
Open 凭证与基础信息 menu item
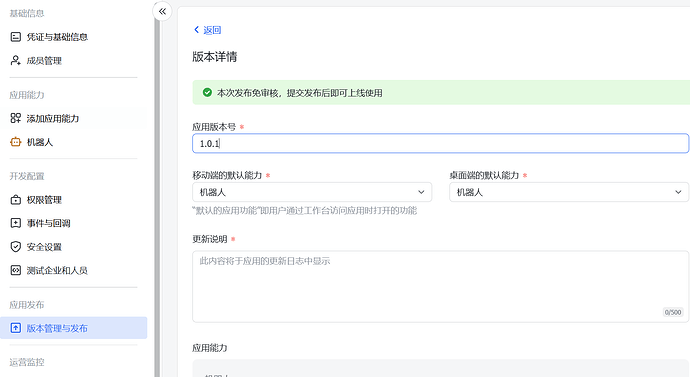tap(73, 37)
